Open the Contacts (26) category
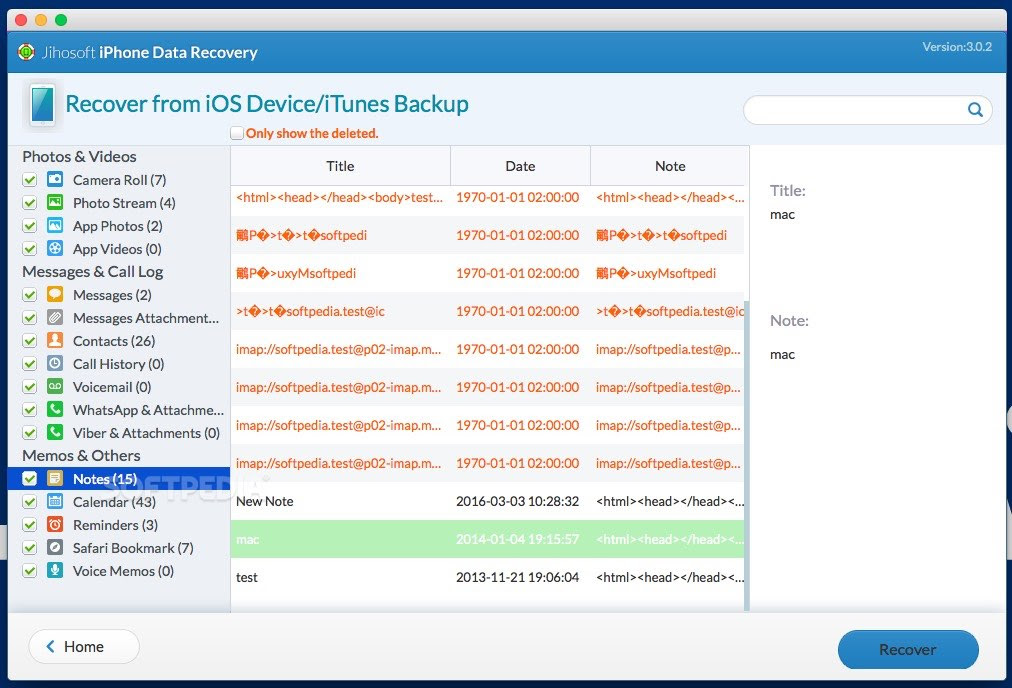This screenshot has width=1012, height=688. coord(114,341)
